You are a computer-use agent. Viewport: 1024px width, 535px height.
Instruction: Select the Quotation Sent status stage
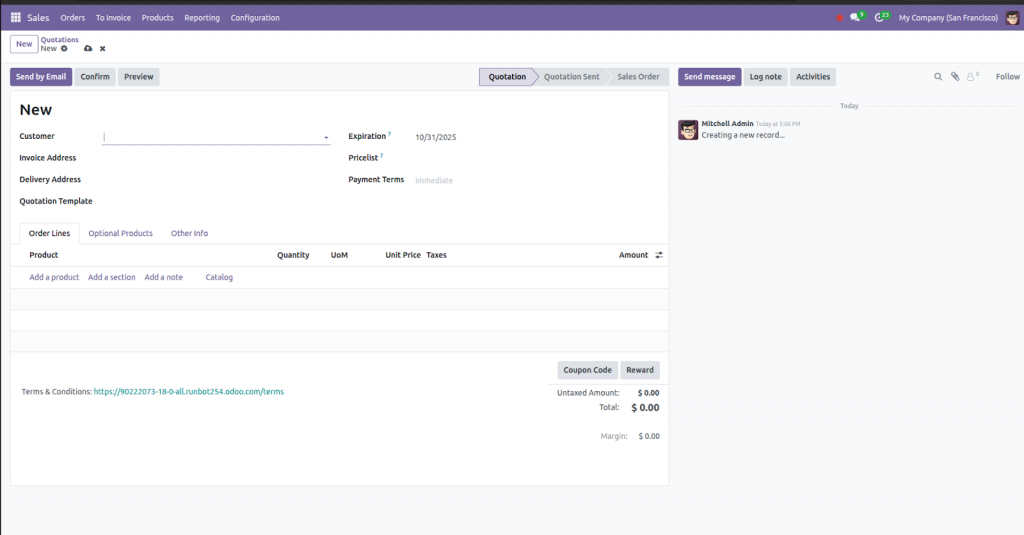572,77
